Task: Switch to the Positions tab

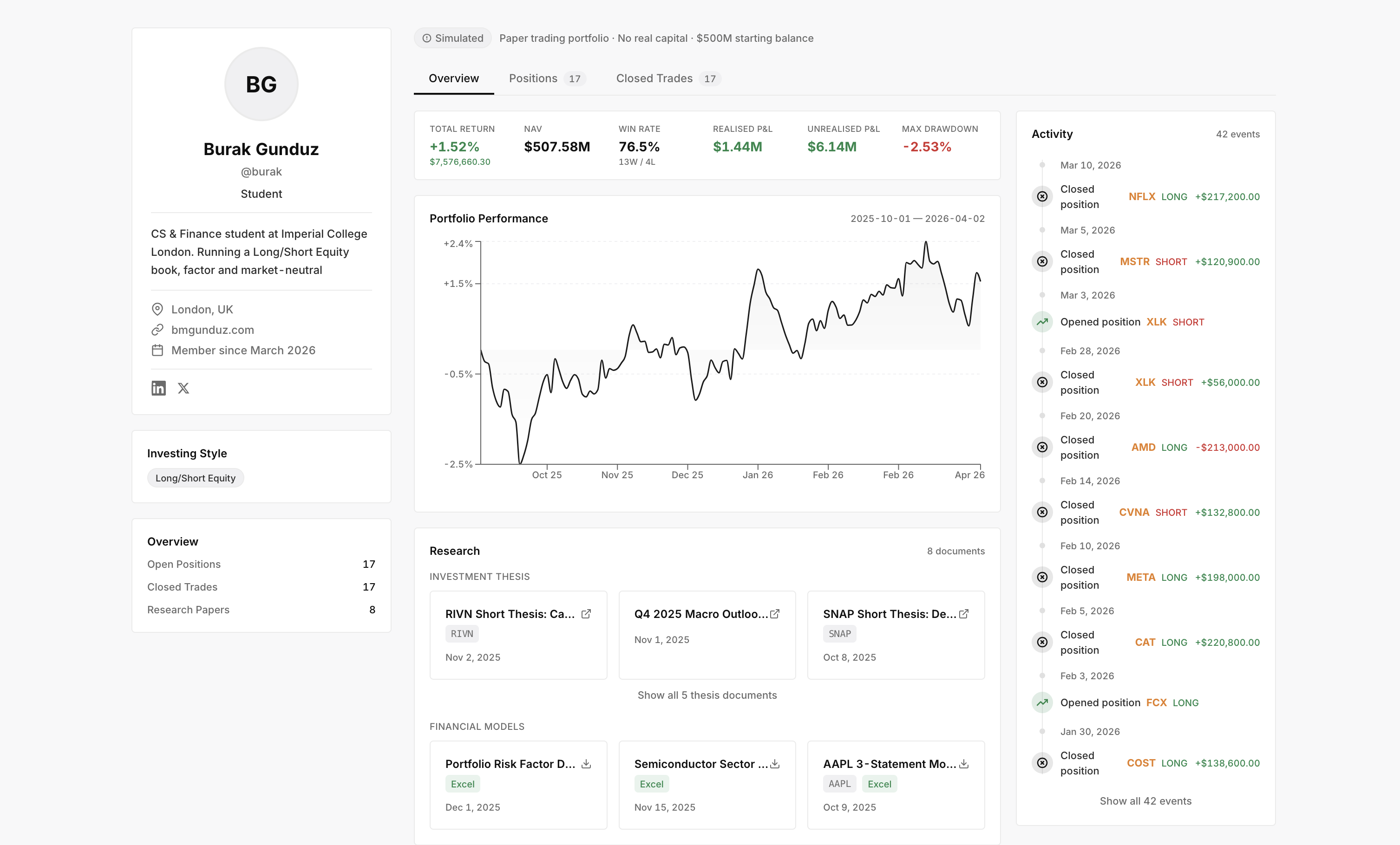Action: coord(545,78)
